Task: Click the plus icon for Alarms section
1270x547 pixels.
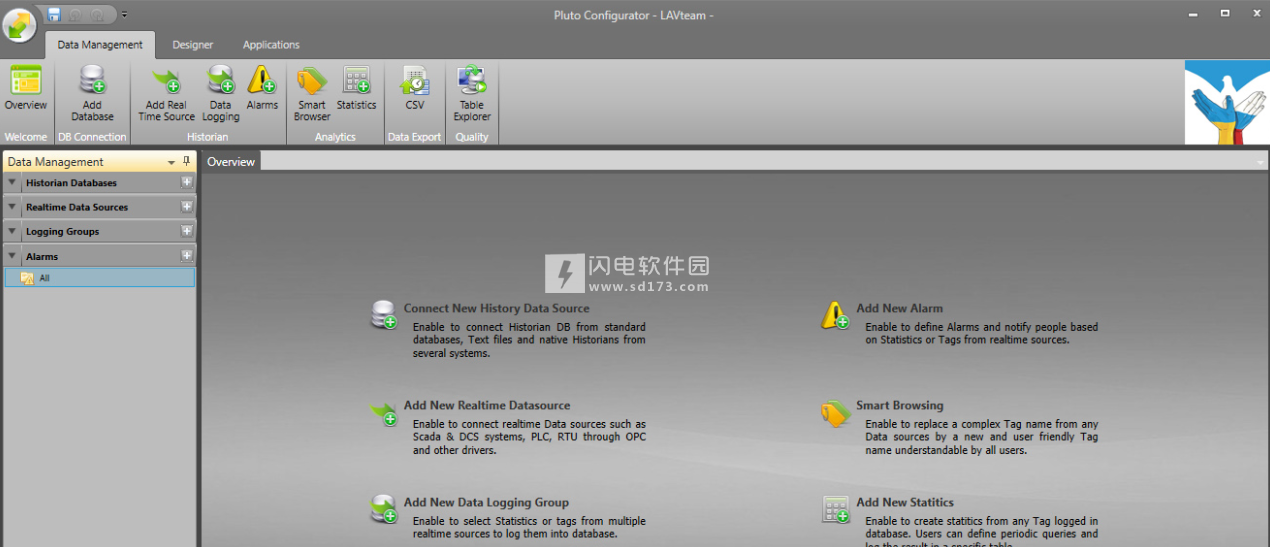Action: pos(186,255)
